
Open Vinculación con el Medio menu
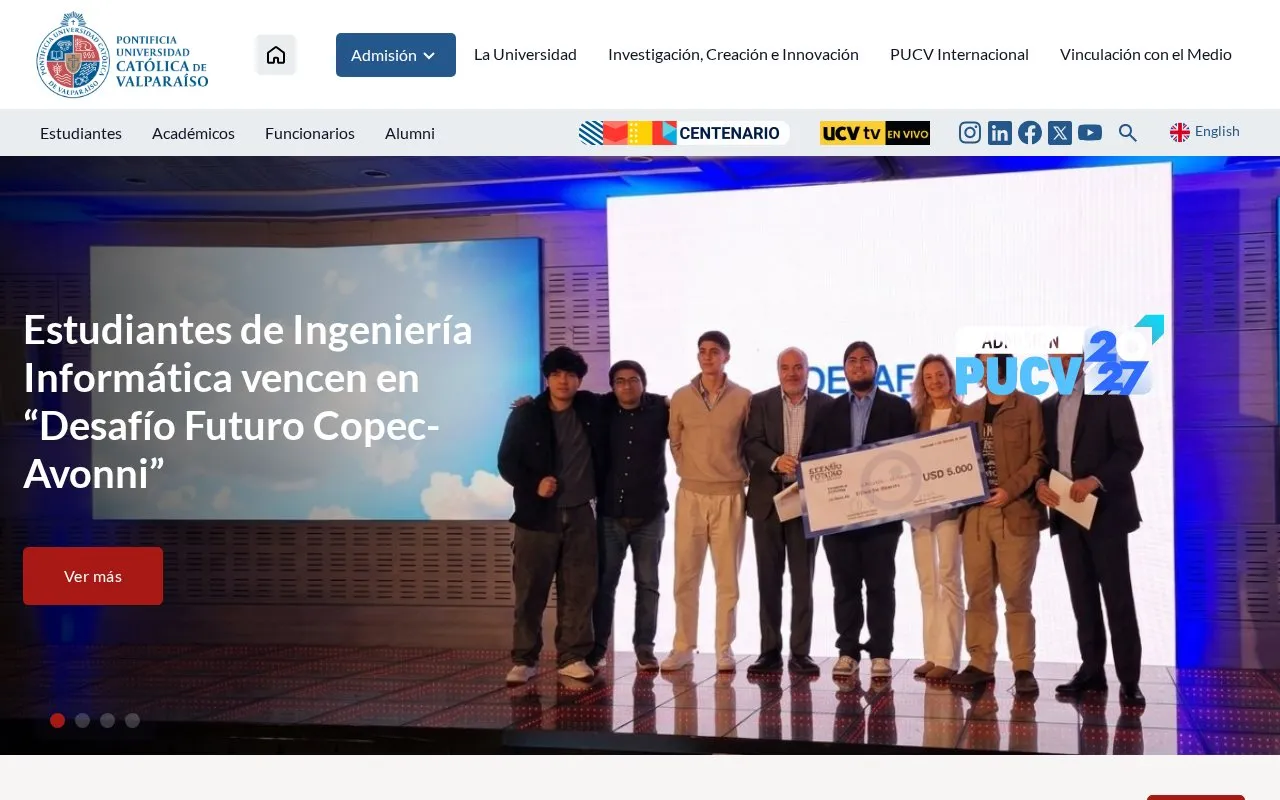coord(1146,55)
